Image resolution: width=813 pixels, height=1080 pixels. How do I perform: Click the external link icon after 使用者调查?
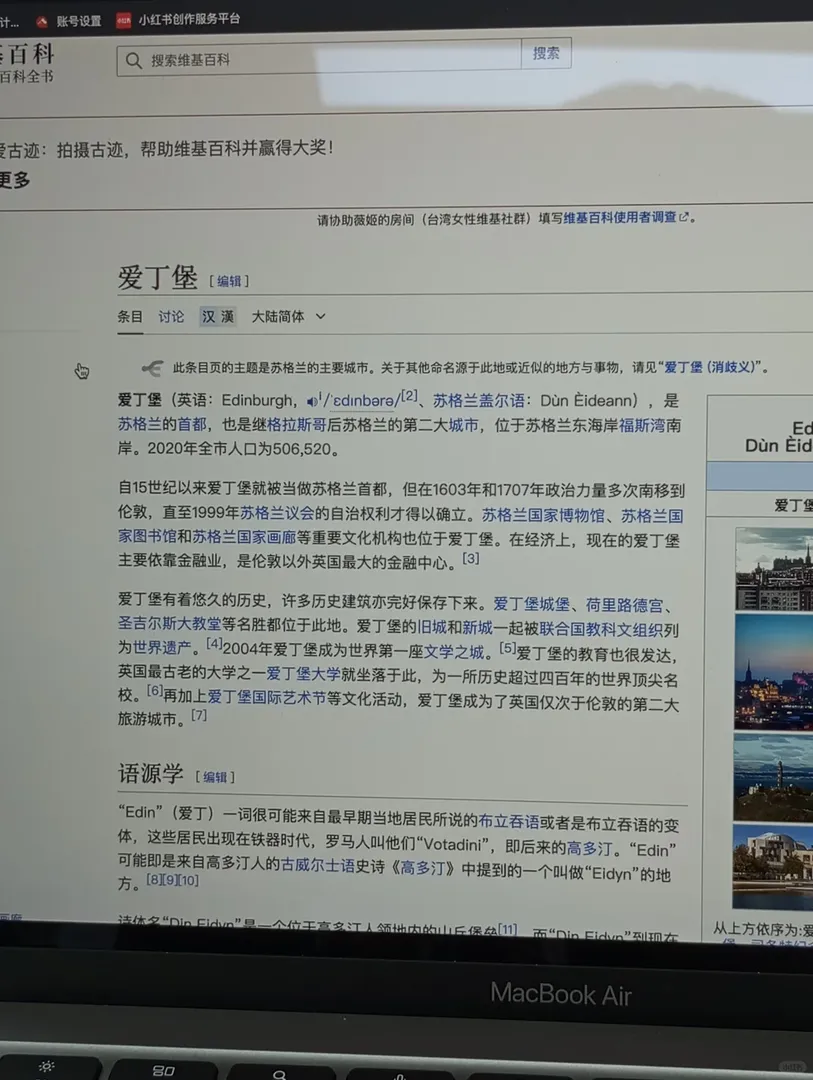683,217
